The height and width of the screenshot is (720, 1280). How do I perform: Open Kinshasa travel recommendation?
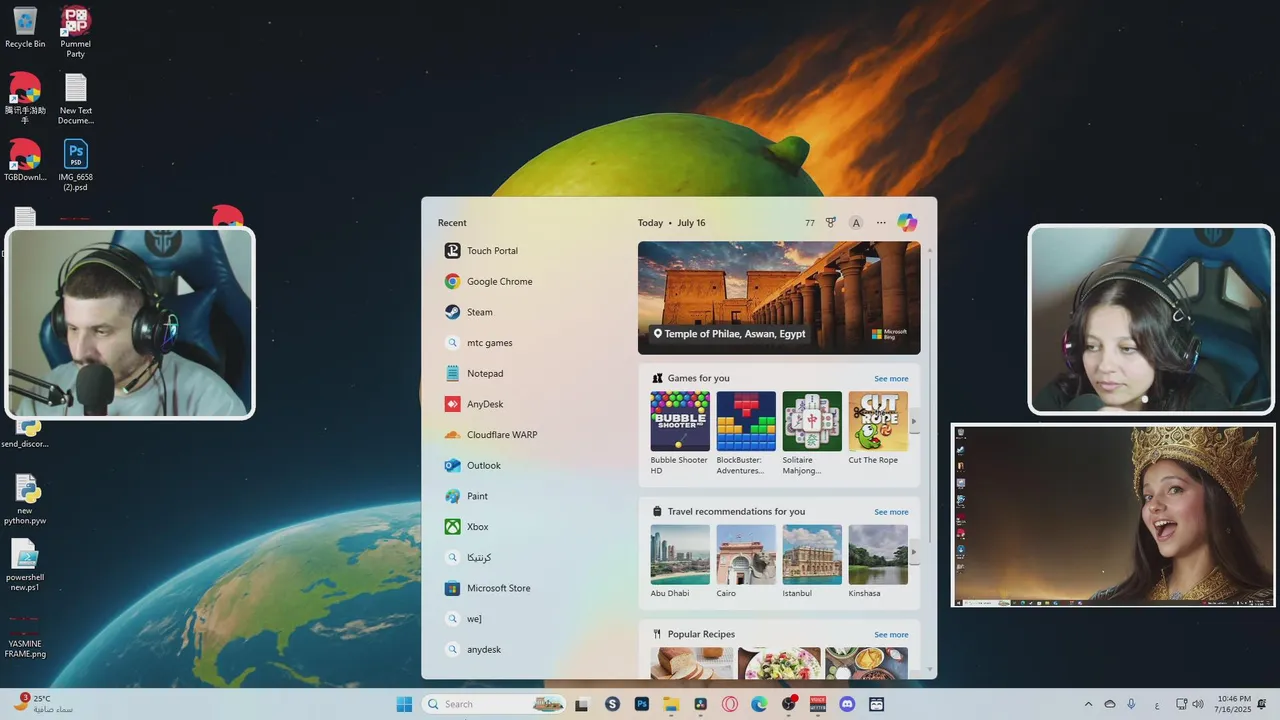878,561
